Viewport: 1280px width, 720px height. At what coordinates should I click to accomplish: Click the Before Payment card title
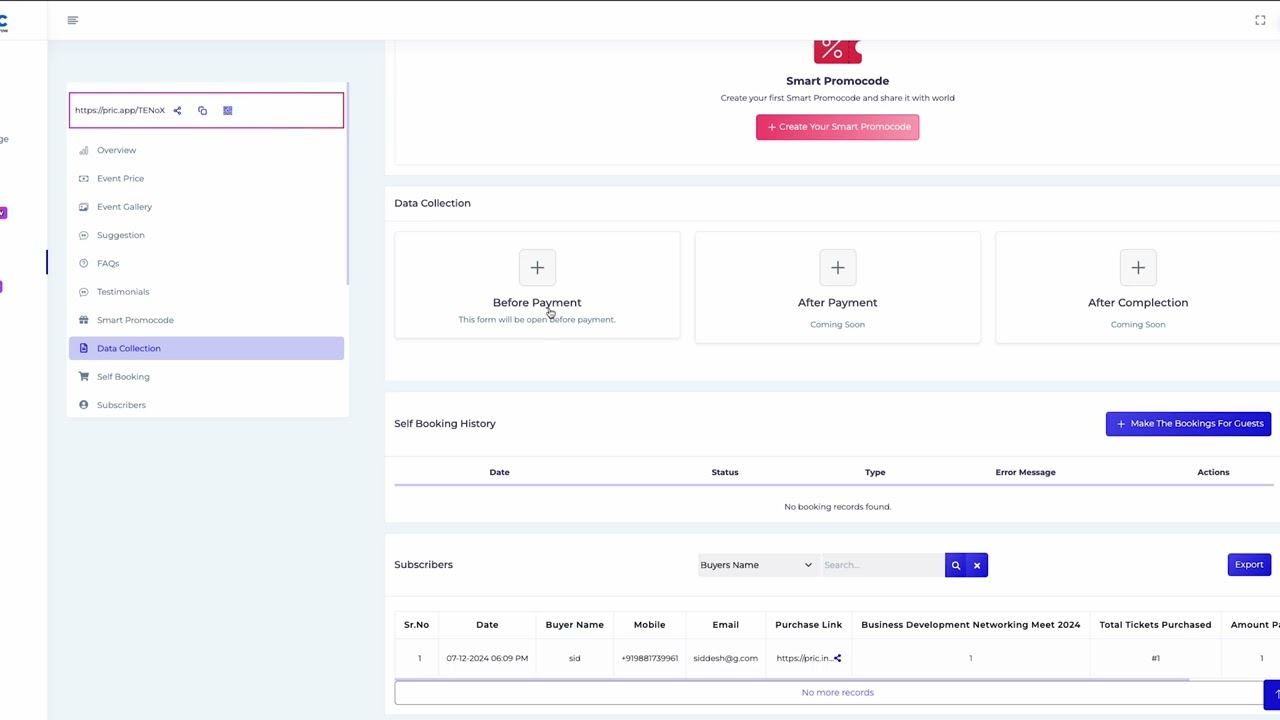[537, 303]
